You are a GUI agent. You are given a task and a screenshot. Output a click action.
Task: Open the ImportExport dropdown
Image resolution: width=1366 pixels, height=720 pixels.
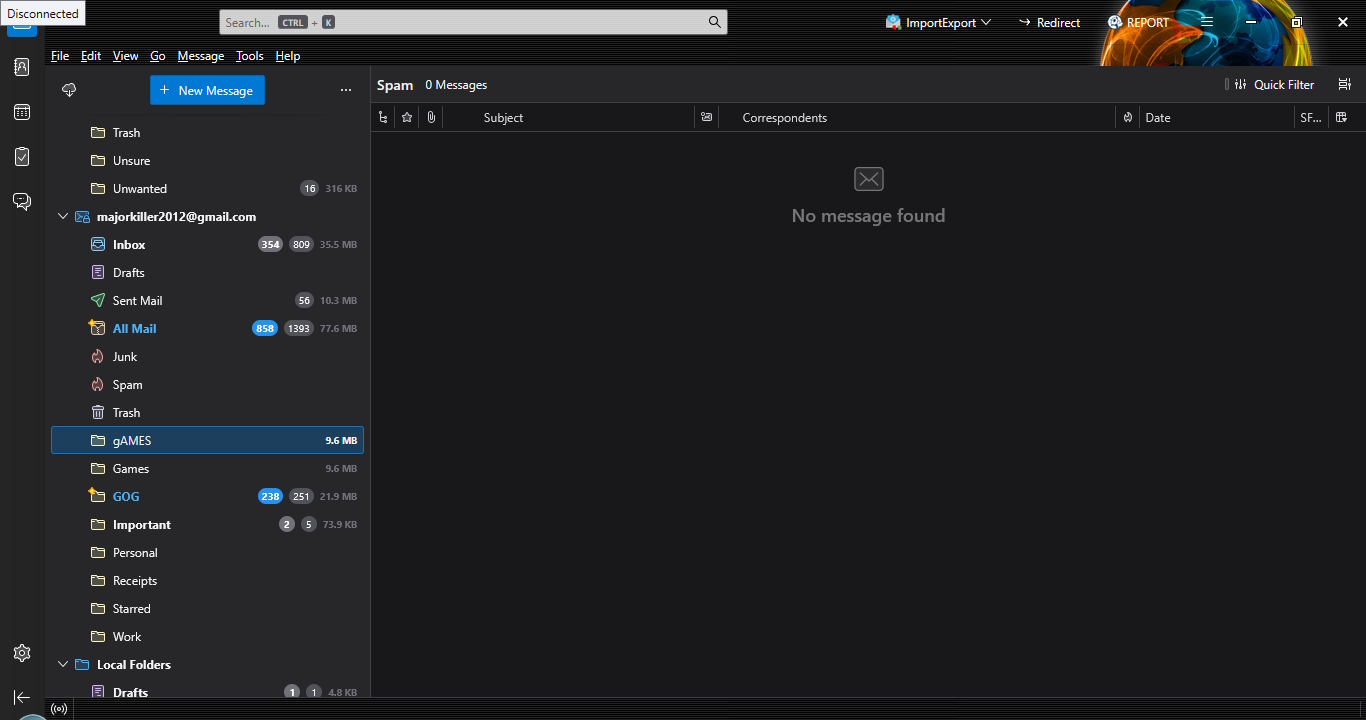click(938, 22)
